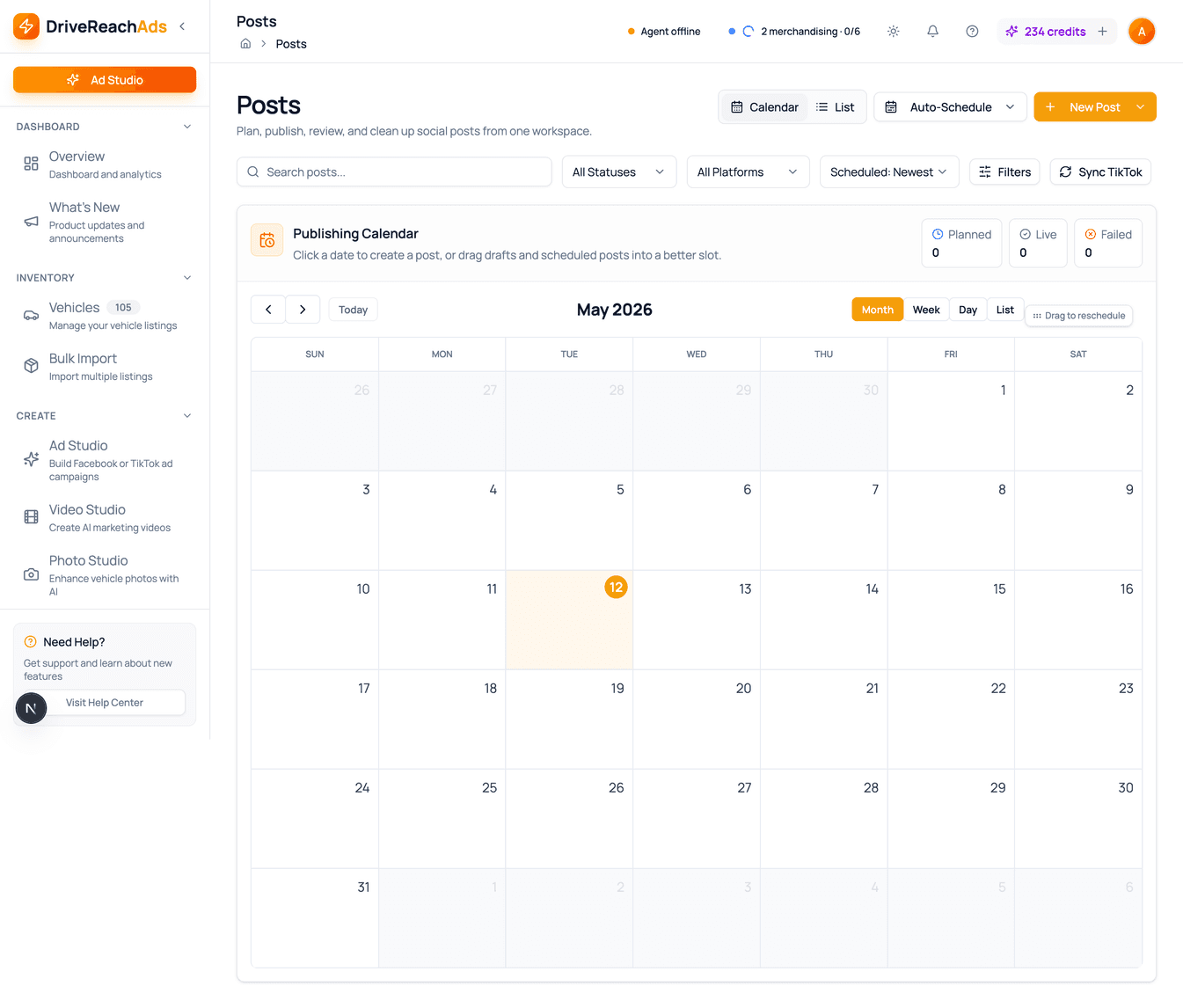1183x1008 pixels.
Task: Open What's New menu item
Action: 105,222
